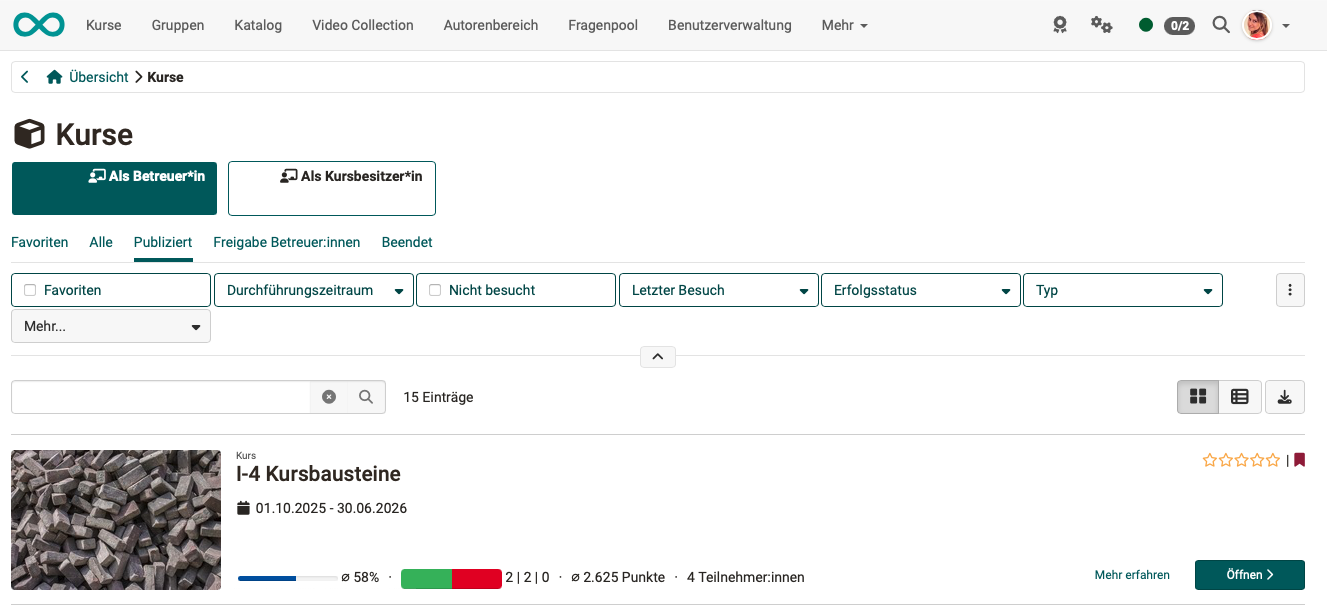Open the Autorenbereich menu item
The width and height of the screenshot is (1327, 616).
tap(490, 25)
